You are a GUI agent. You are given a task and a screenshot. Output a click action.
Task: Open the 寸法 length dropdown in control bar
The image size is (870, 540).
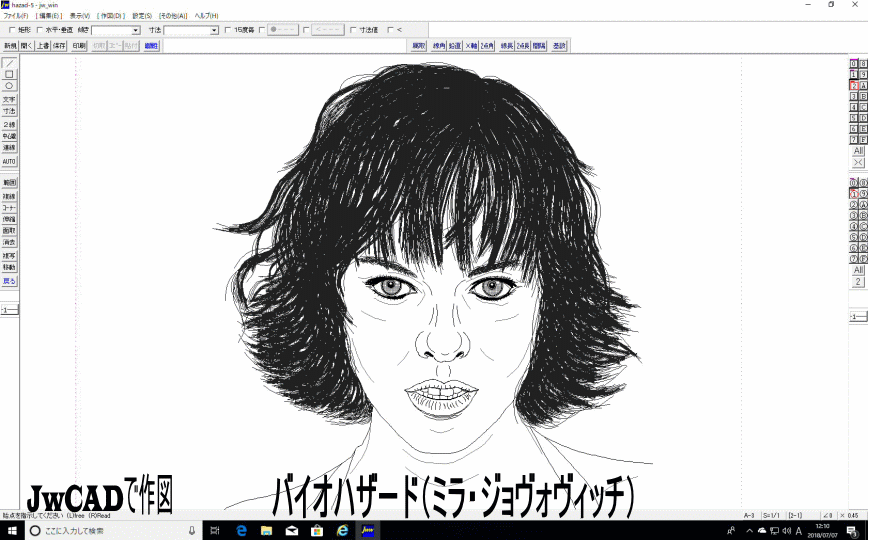(214, 31)
